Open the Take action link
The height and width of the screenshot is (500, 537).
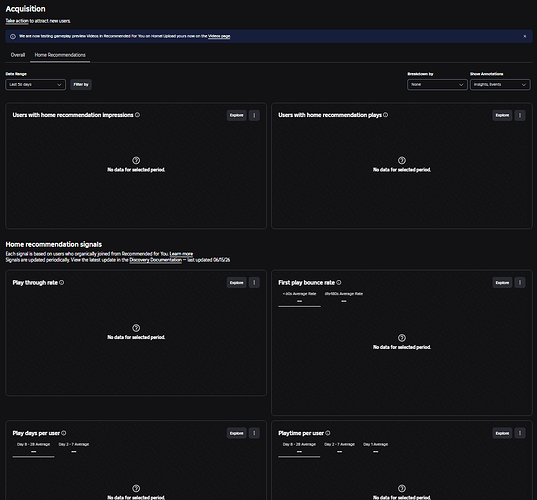17,21
